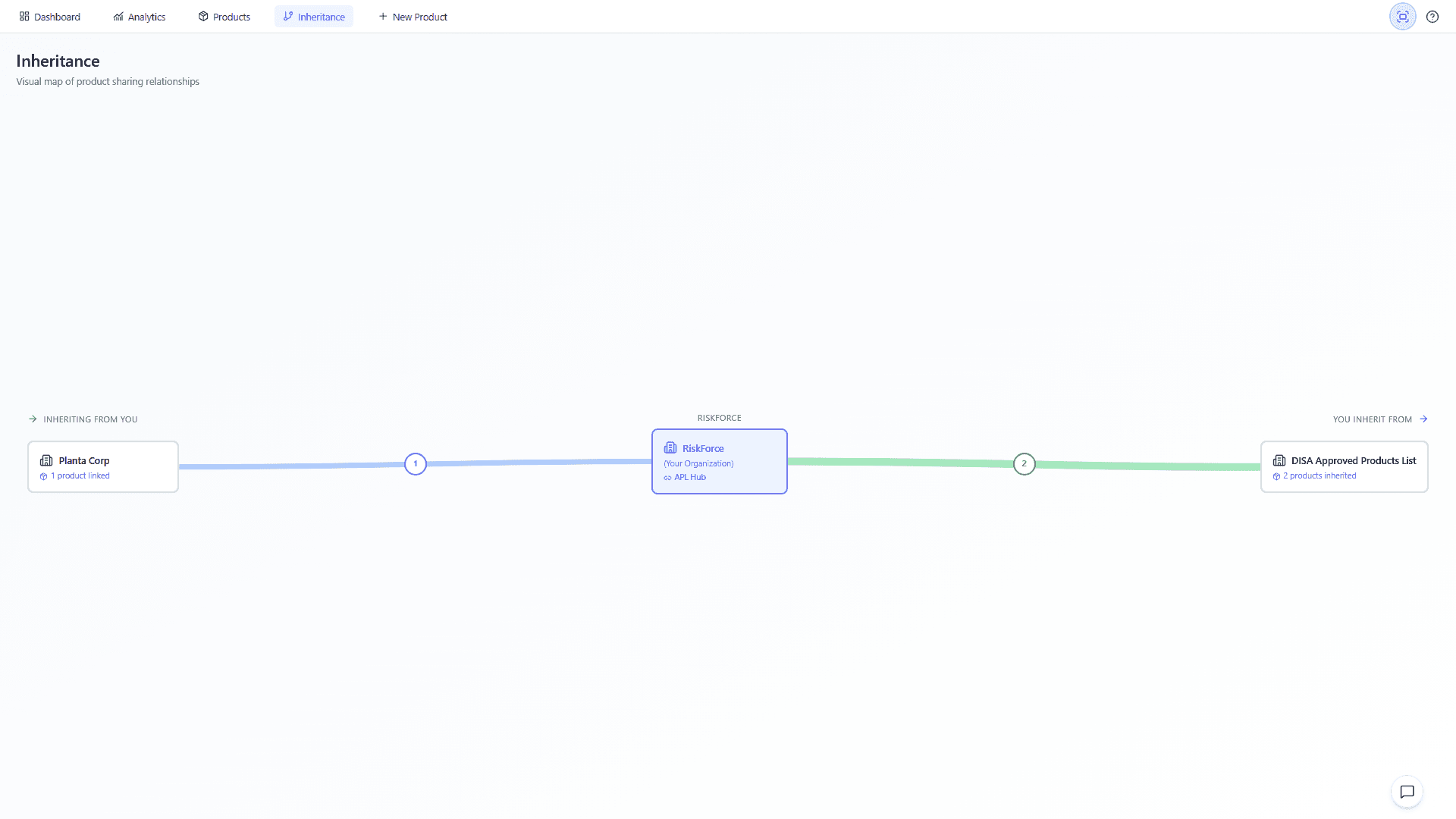Click the blue fullscreen scan icon

(x=1401, y=16)
